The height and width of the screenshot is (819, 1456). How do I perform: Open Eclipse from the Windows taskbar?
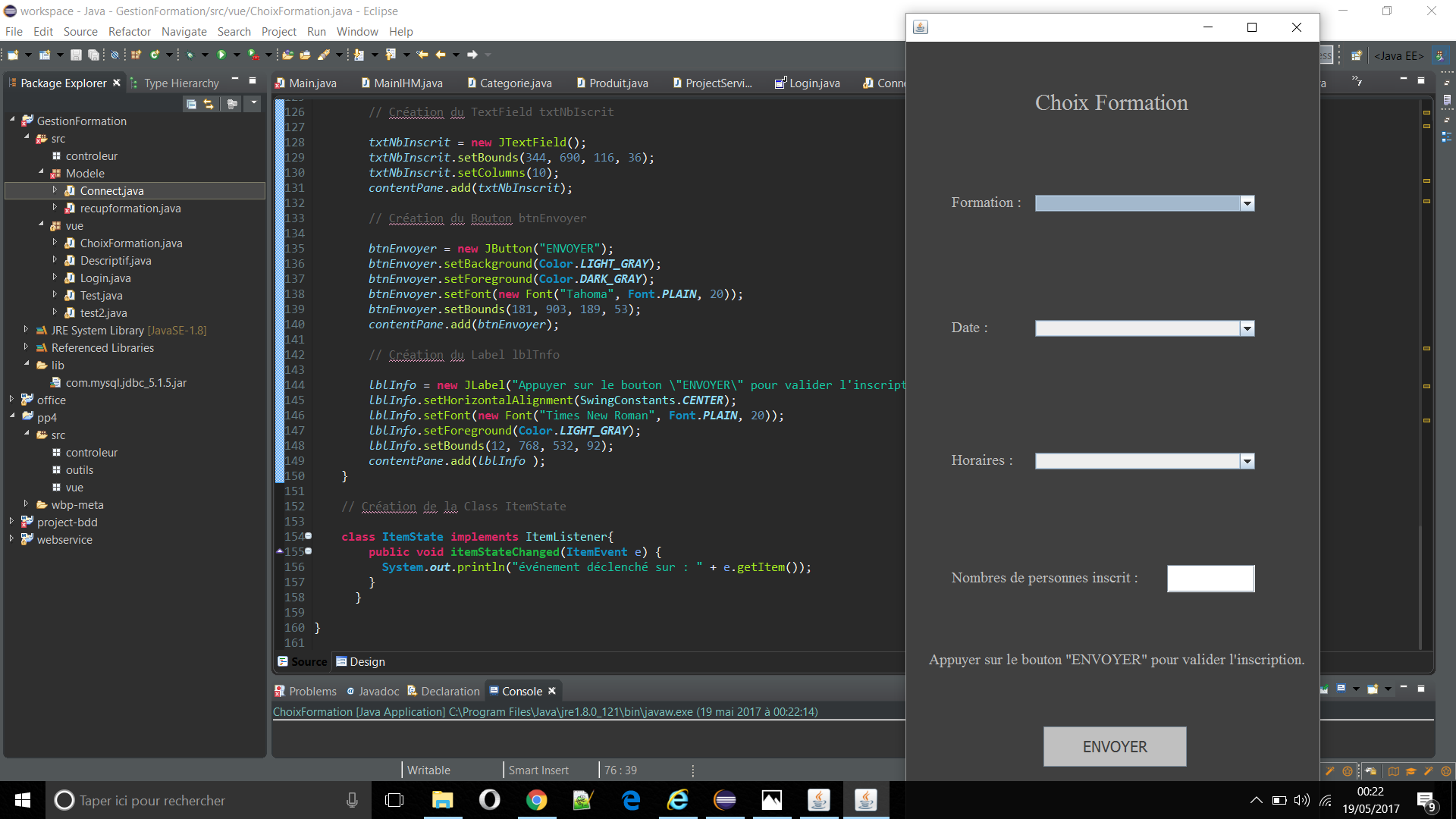pyautogui.click(x=725, y=800)
